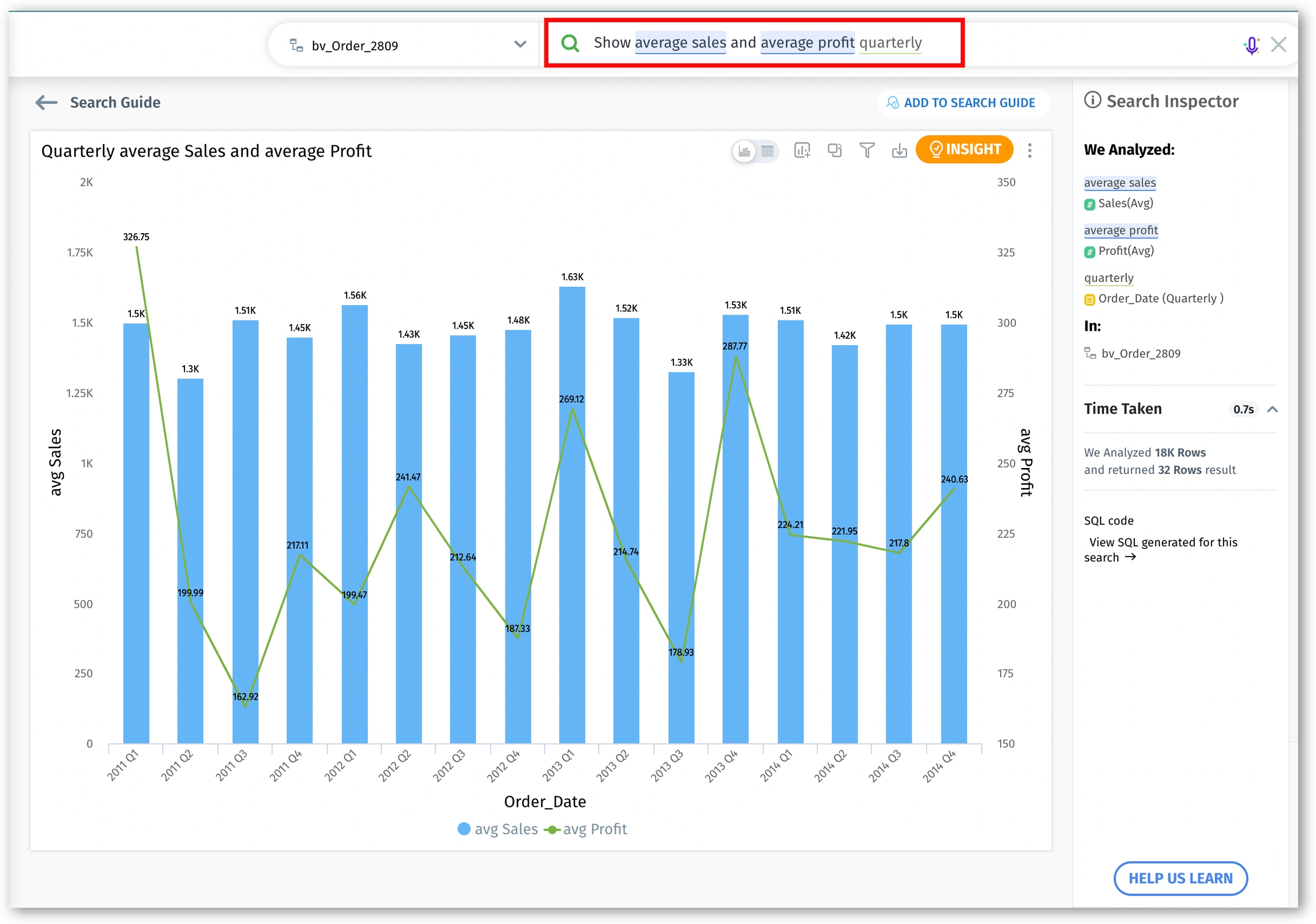Switch to table view toggle
The image size is (1316, 924).
click(x=767, y=151)
